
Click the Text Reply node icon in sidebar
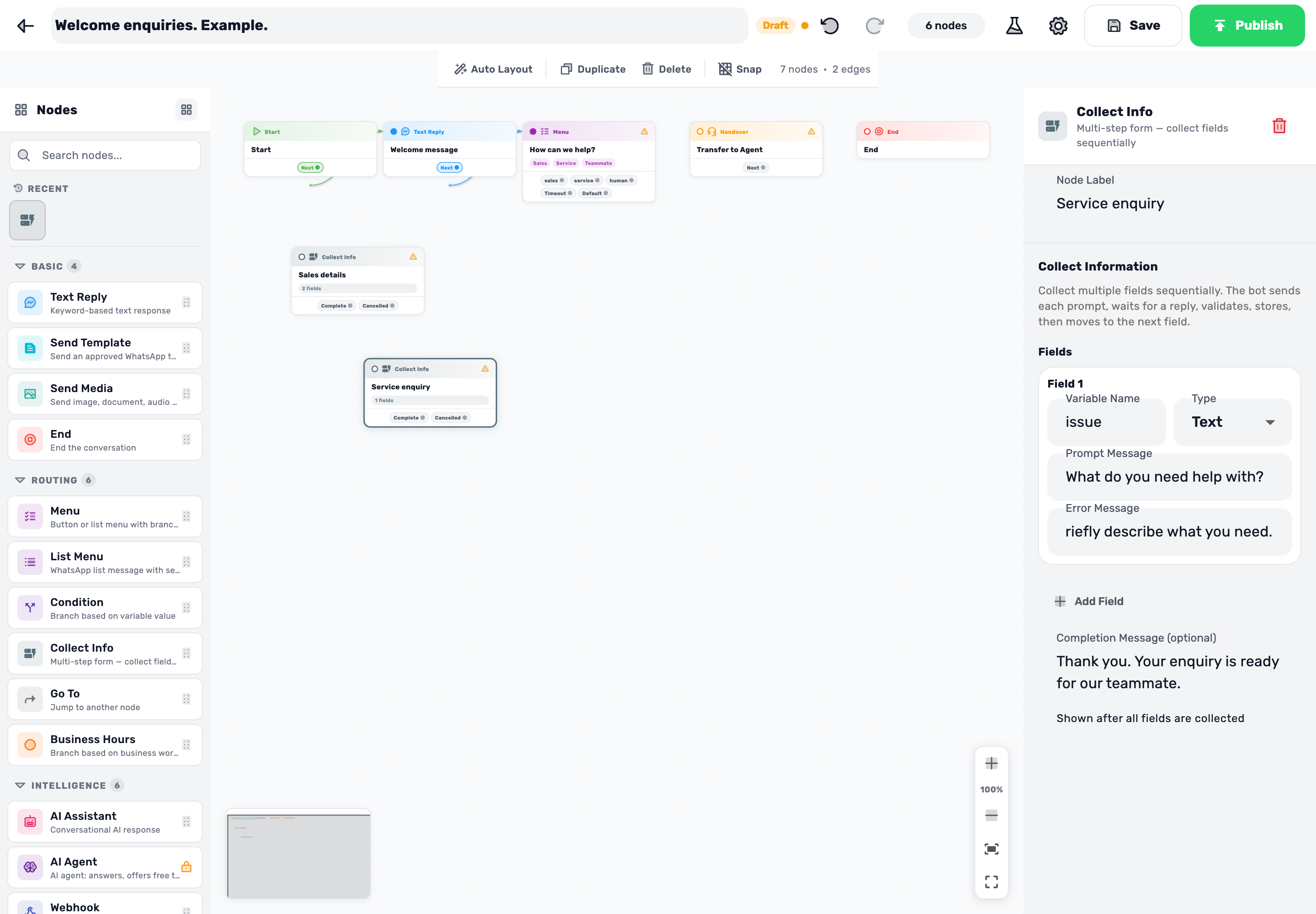pyautogui.click(x=30, y=302)
